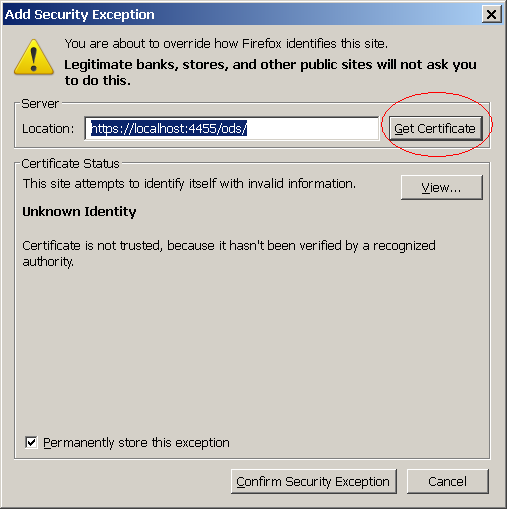The width and height of the screenshot is (507, 509).
Task: Click the 'Unknown Identity' bold heading
Action: coord(79,212)
